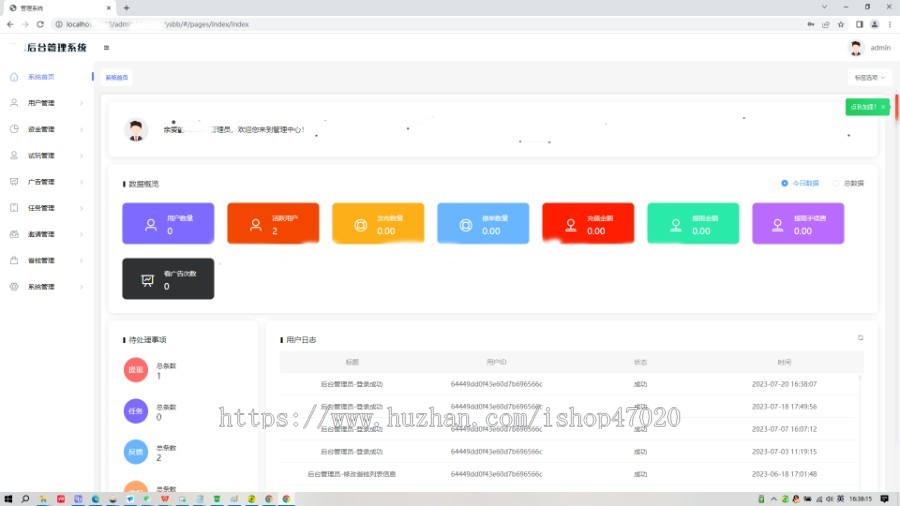Screen dimensions: 900x506
Task: Expand the sidebar menu with pie-chart icon
Action: click(x=47, y=130)
